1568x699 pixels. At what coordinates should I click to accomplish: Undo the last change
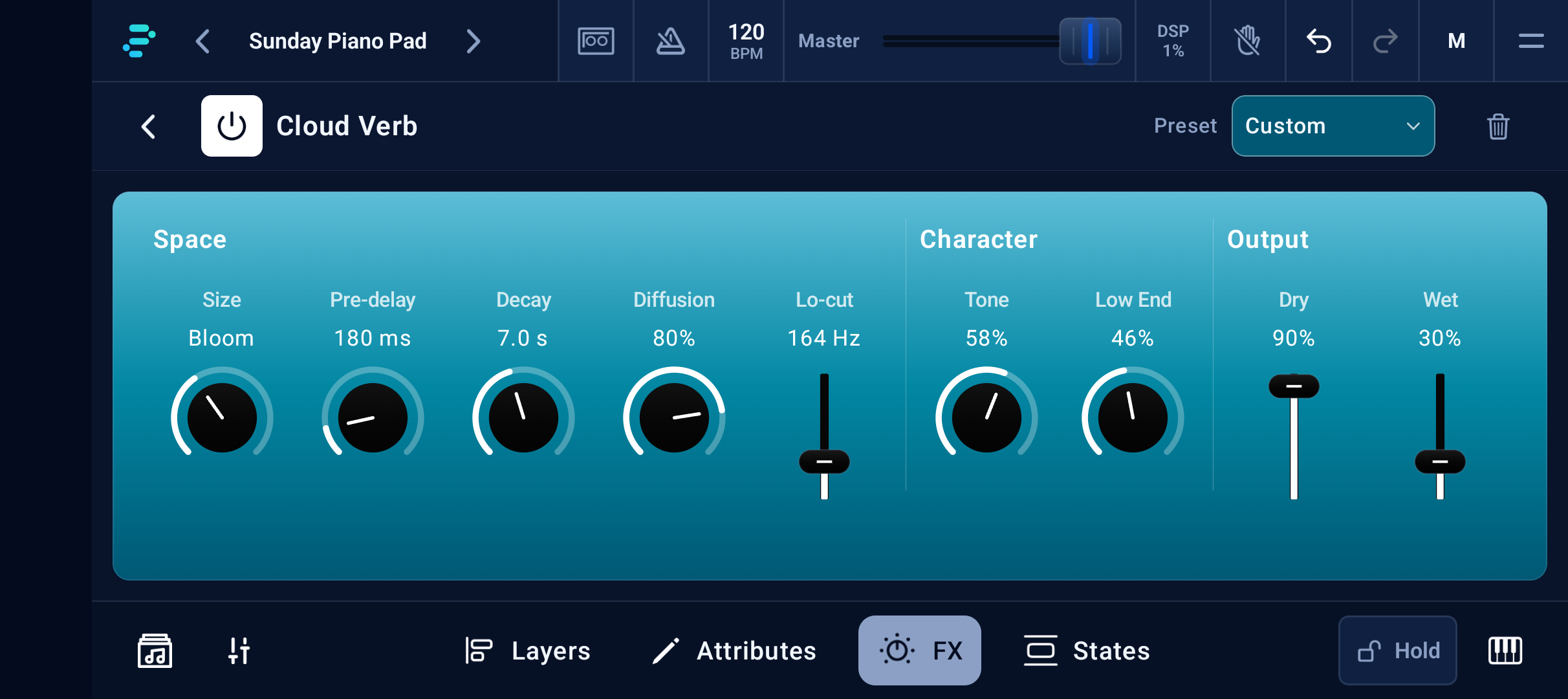(x=1319, y=41)
